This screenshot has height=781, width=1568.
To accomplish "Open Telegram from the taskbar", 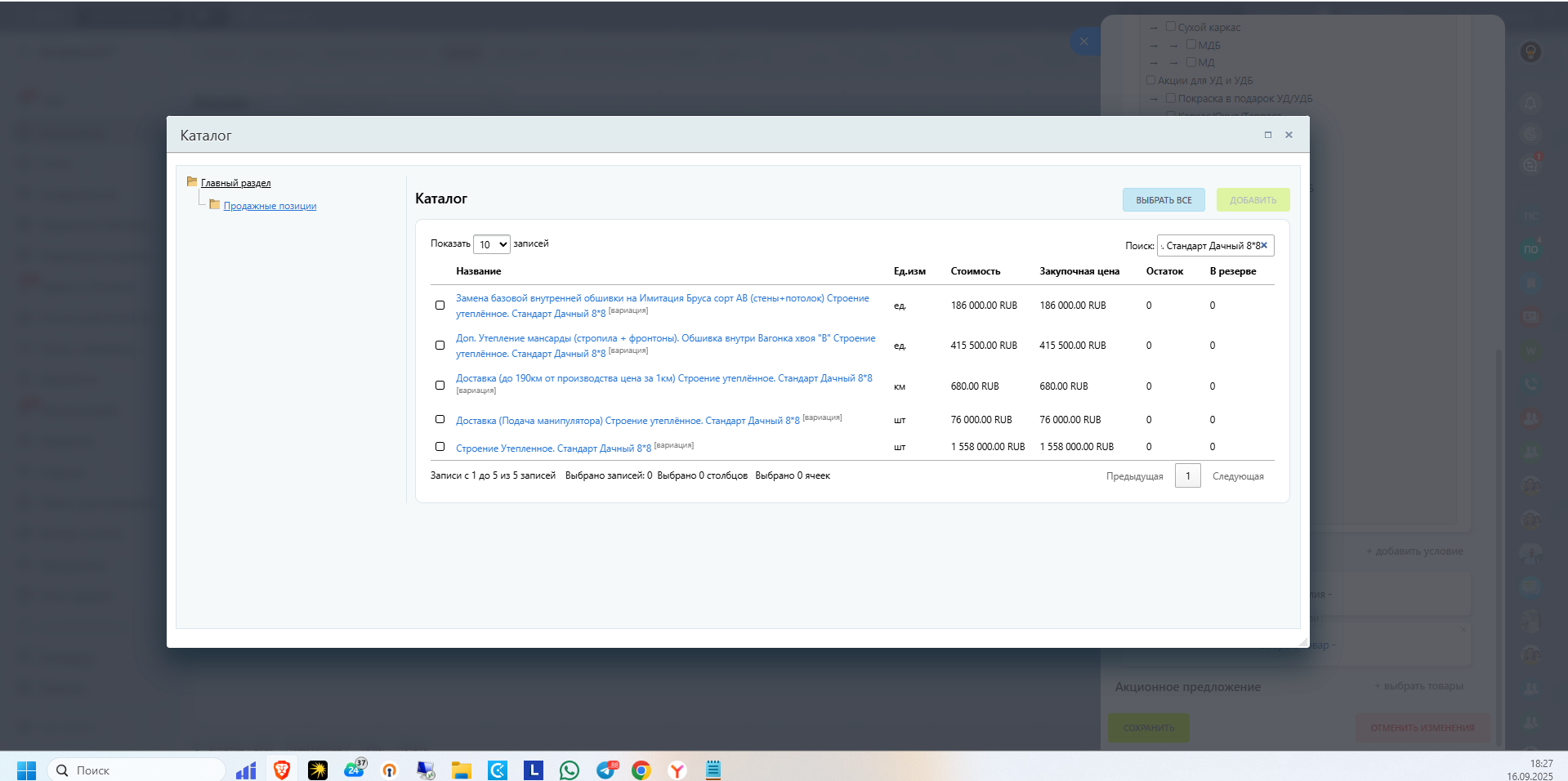I will tap(606, 770).
